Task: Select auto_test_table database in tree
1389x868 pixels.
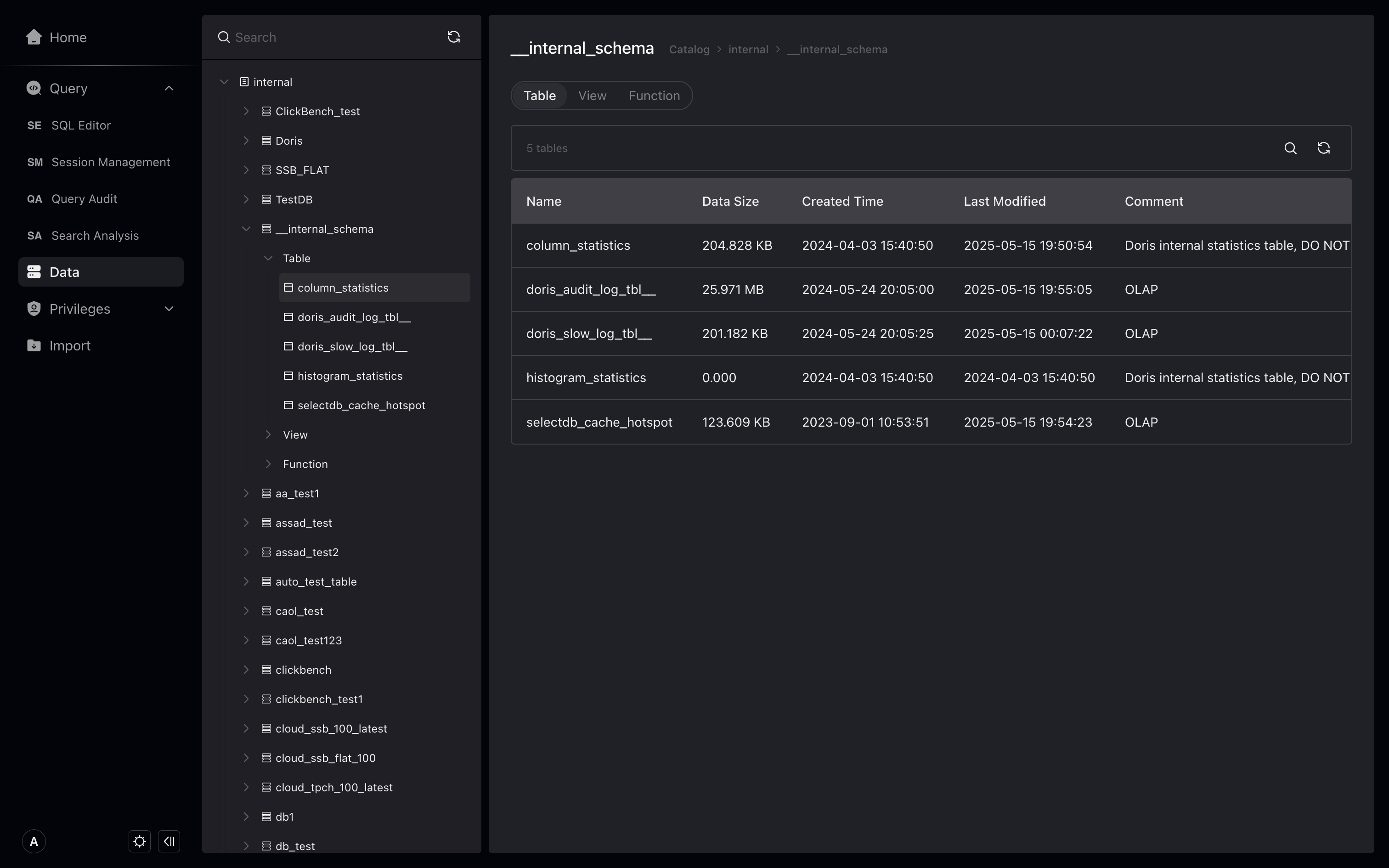Action: pyautogui.click(x=316, y=581)
